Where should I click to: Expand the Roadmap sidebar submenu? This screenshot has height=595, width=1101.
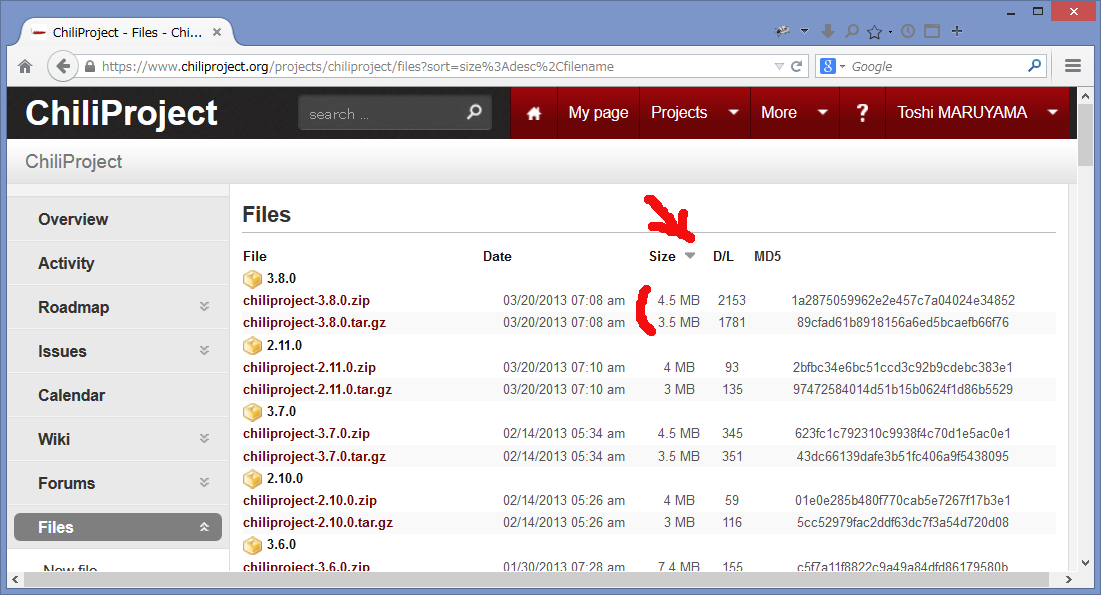(204, 307)
